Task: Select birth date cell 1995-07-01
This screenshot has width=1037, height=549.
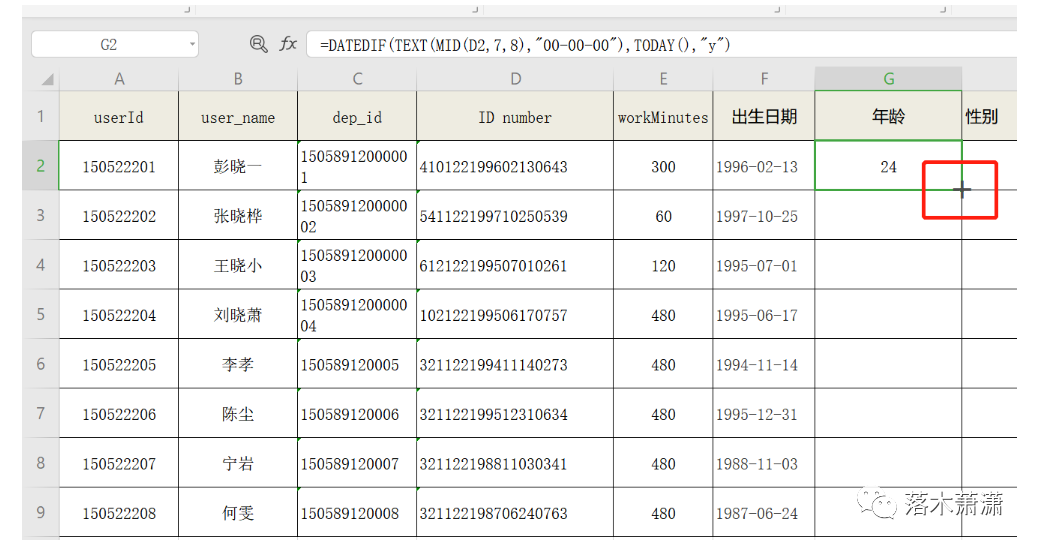Action: pyautogui.click(x=764, y=265)
